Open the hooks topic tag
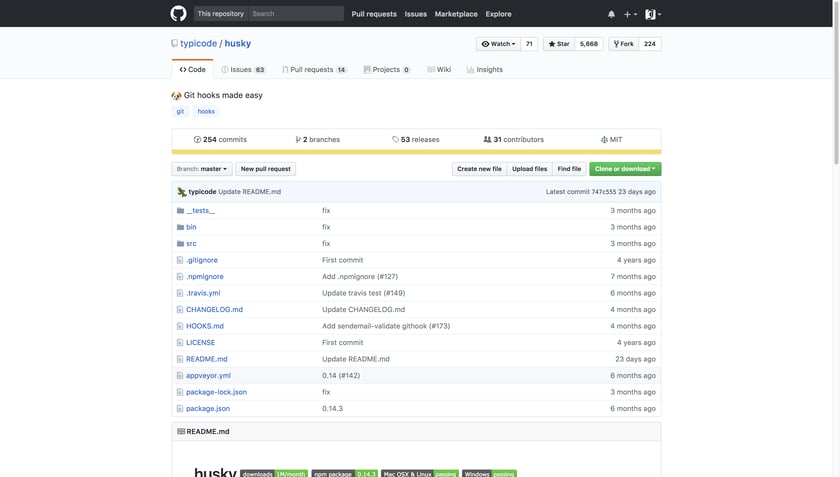840x477 pixels. click(x=206, y=111)
